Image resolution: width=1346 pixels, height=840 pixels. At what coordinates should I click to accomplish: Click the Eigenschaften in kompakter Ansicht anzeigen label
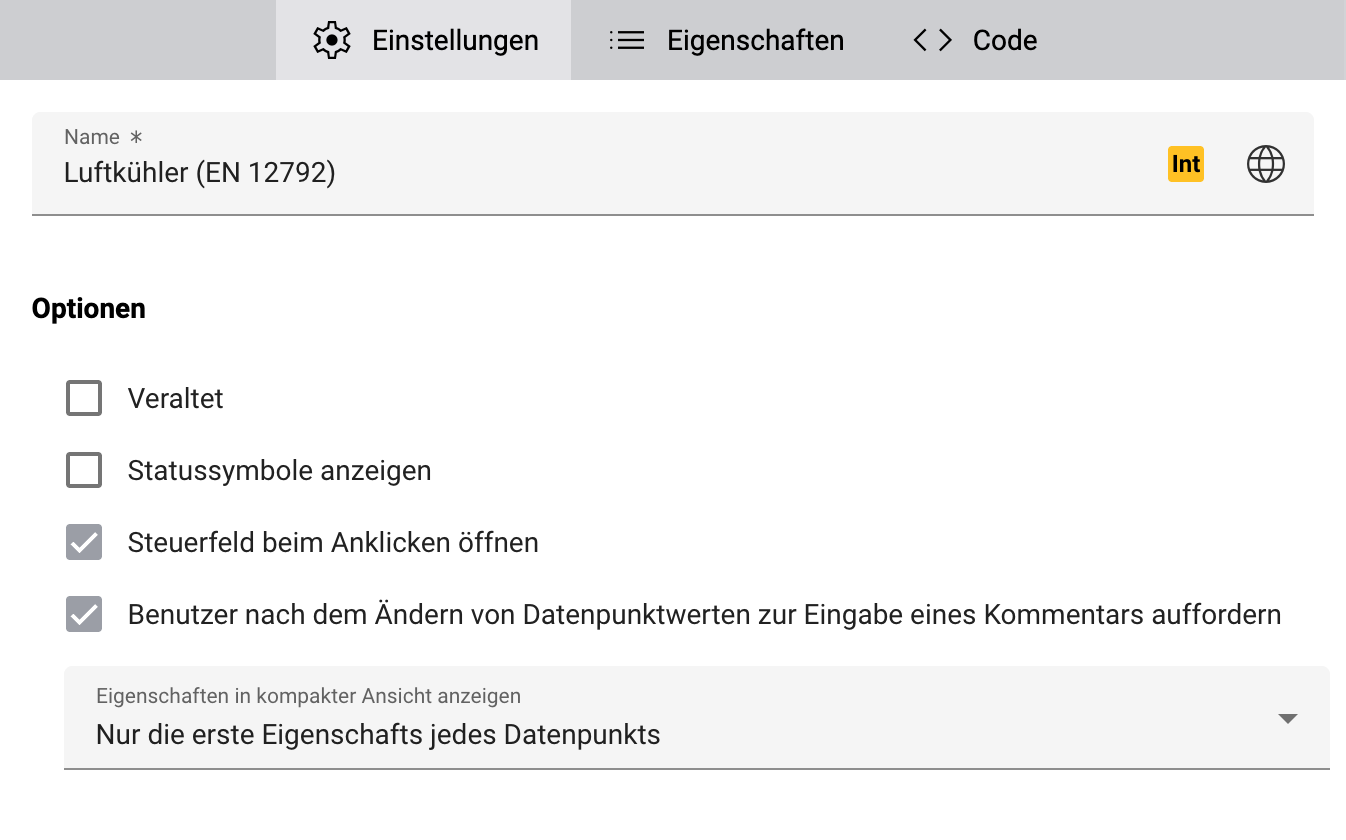[x=308, y=696]
